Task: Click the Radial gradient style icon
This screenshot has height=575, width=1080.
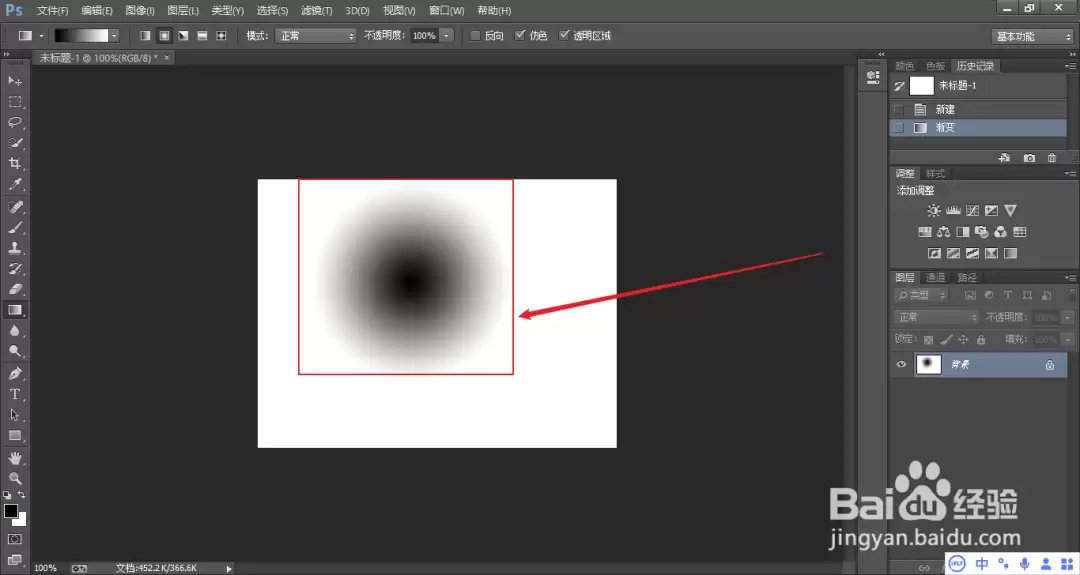Action: (x=165, y=36)
